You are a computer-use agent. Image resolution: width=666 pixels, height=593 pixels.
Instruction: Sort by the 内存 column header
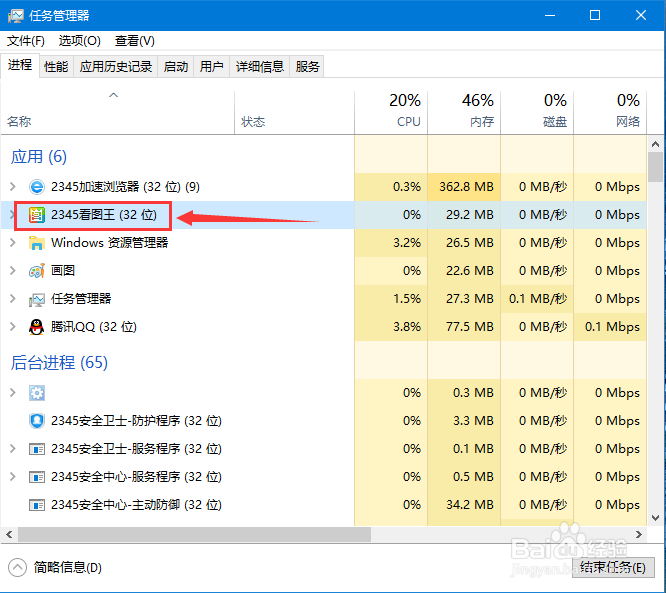[464, 113]
